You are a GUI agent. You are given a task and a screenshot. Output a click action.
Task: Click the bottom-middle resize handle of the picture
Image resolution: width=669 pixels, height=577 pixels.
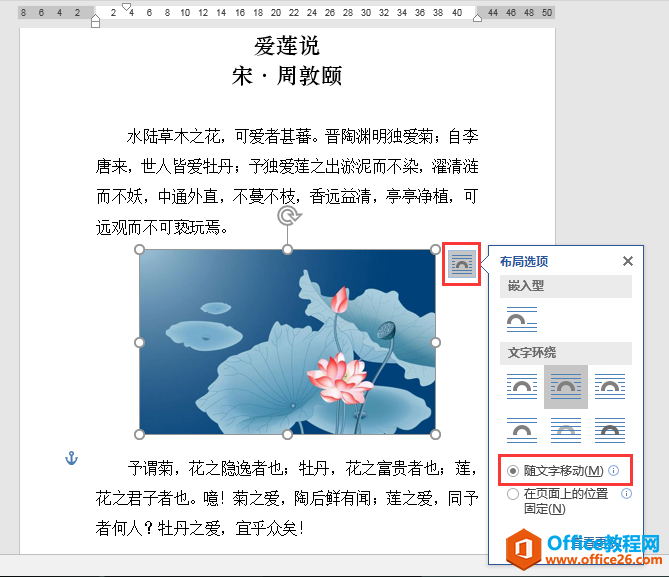[x=288, y=434]
